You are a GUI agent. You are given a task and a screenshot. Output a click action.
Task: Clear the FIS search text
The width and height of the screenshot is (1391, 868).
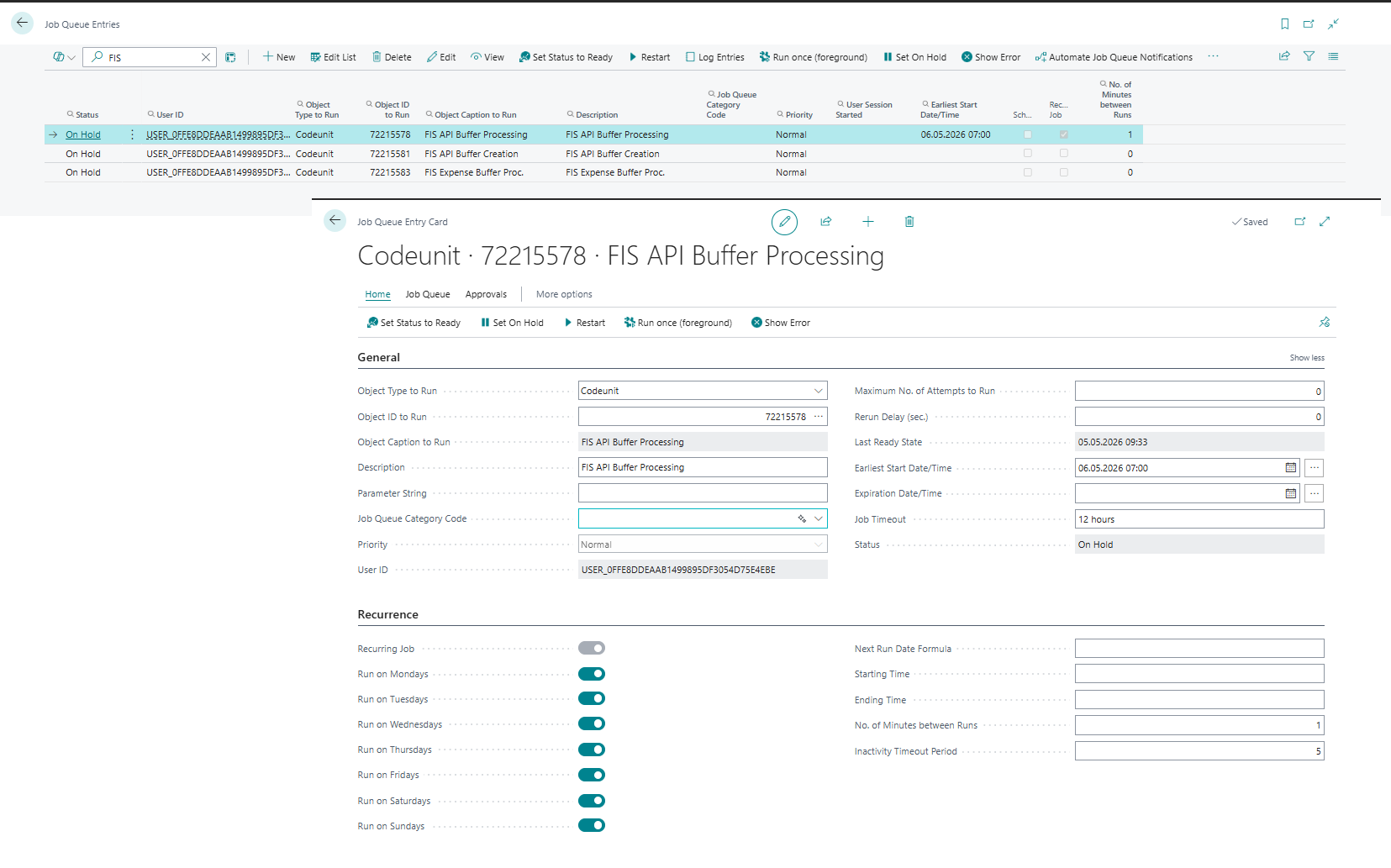(x=206, y=57)
